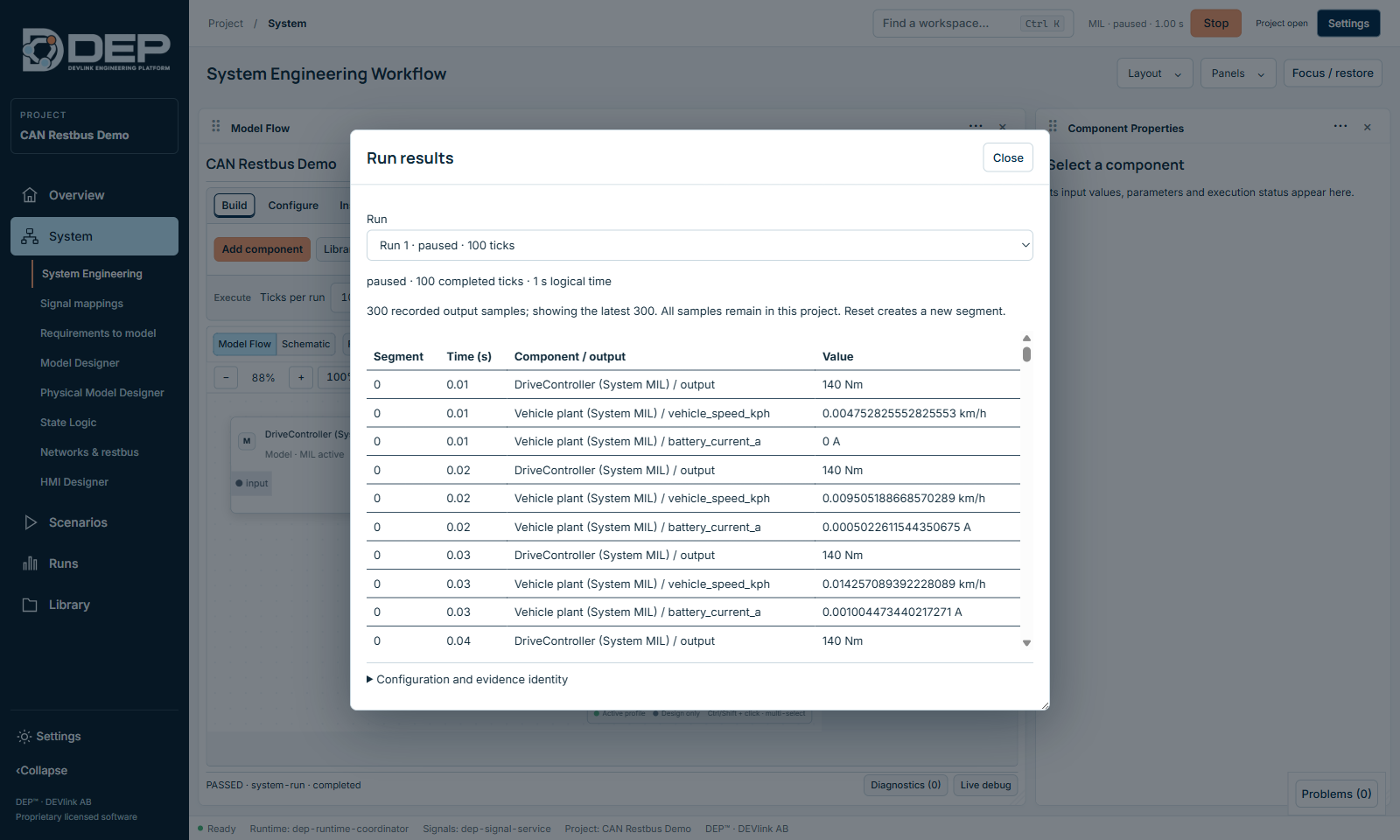The width and height of the screenshot is (1400, 840).
Task: Open HMI Designer in sidebar
Action: coord(74,482)
